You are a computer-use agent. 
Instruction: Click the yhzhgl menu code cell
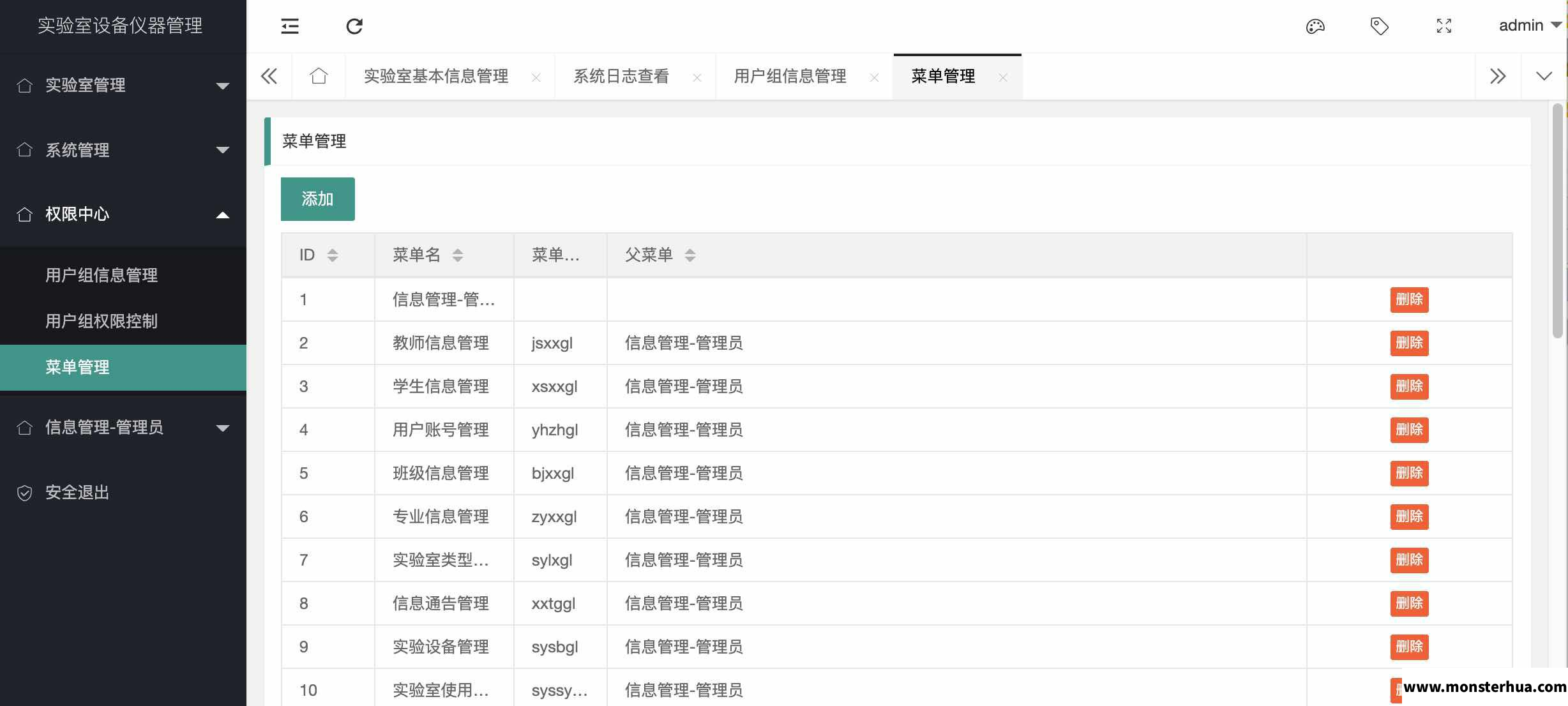tap(561, 430)
